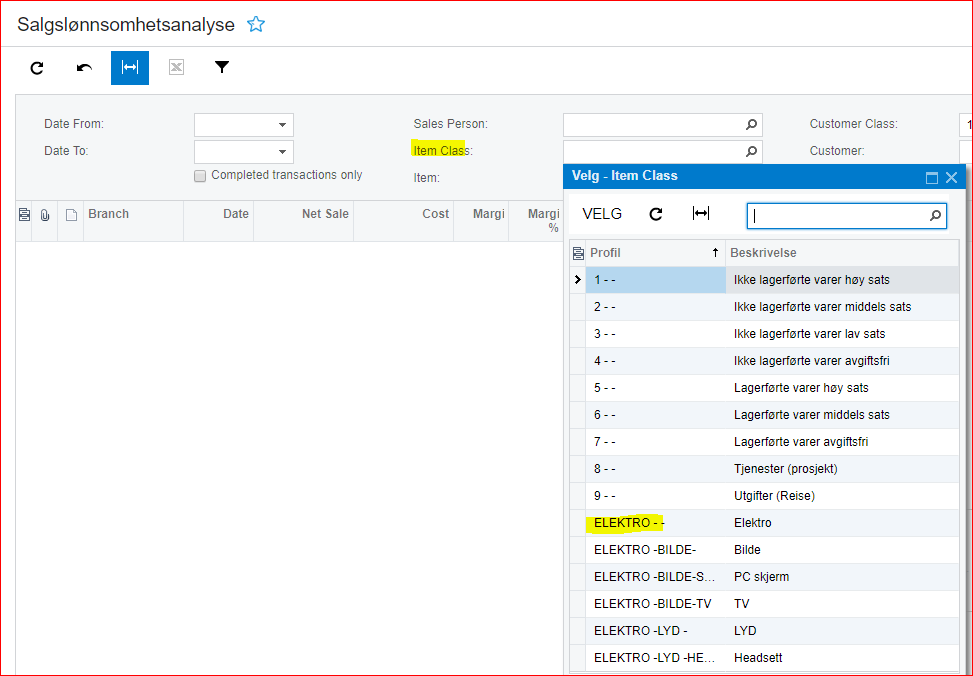
Task: Close the Velg - Item Class dialog
Action: (951, 178)
